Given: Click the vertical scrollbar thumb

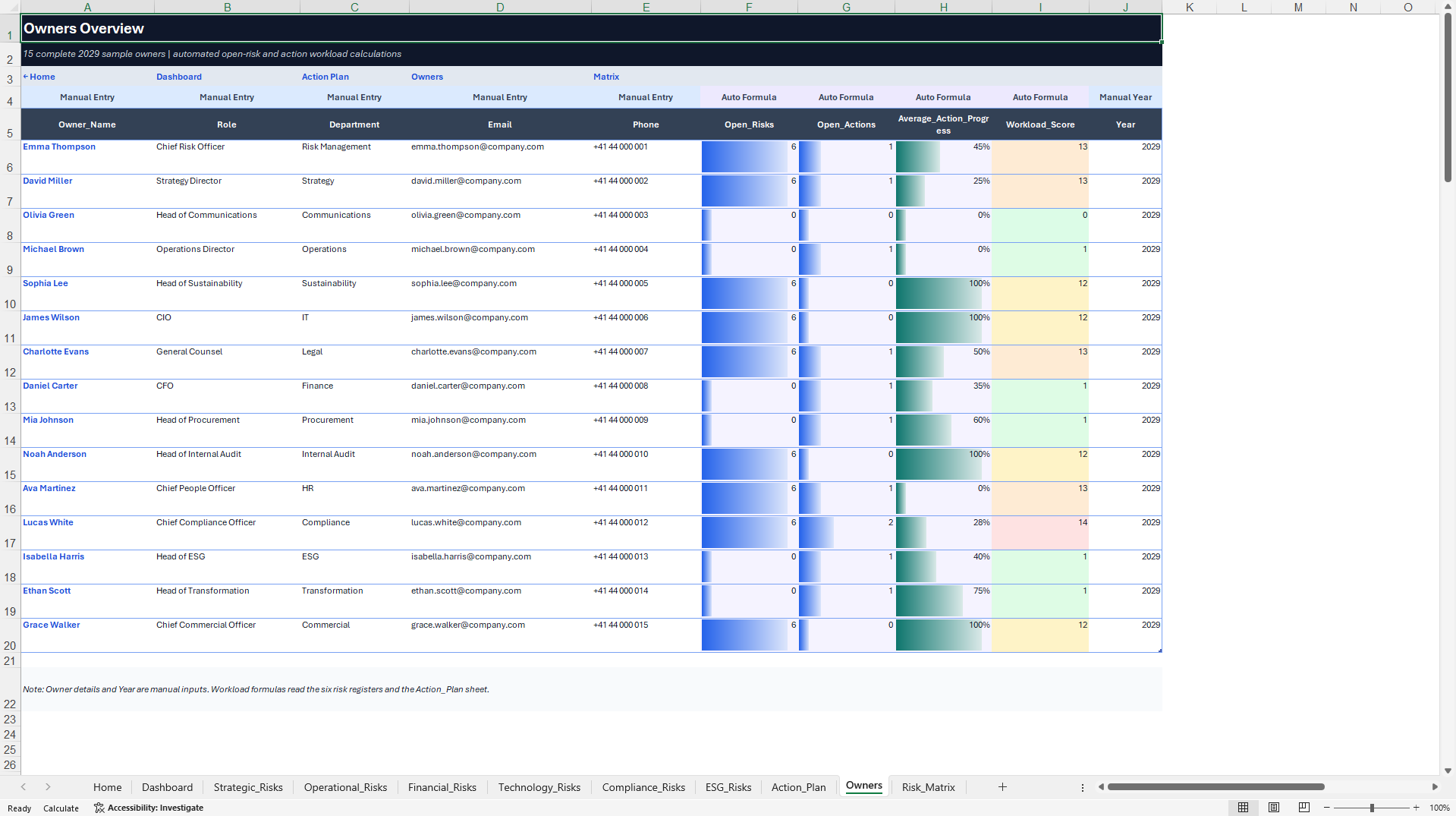Looking at the screenshot, I should click(1448, 97).
